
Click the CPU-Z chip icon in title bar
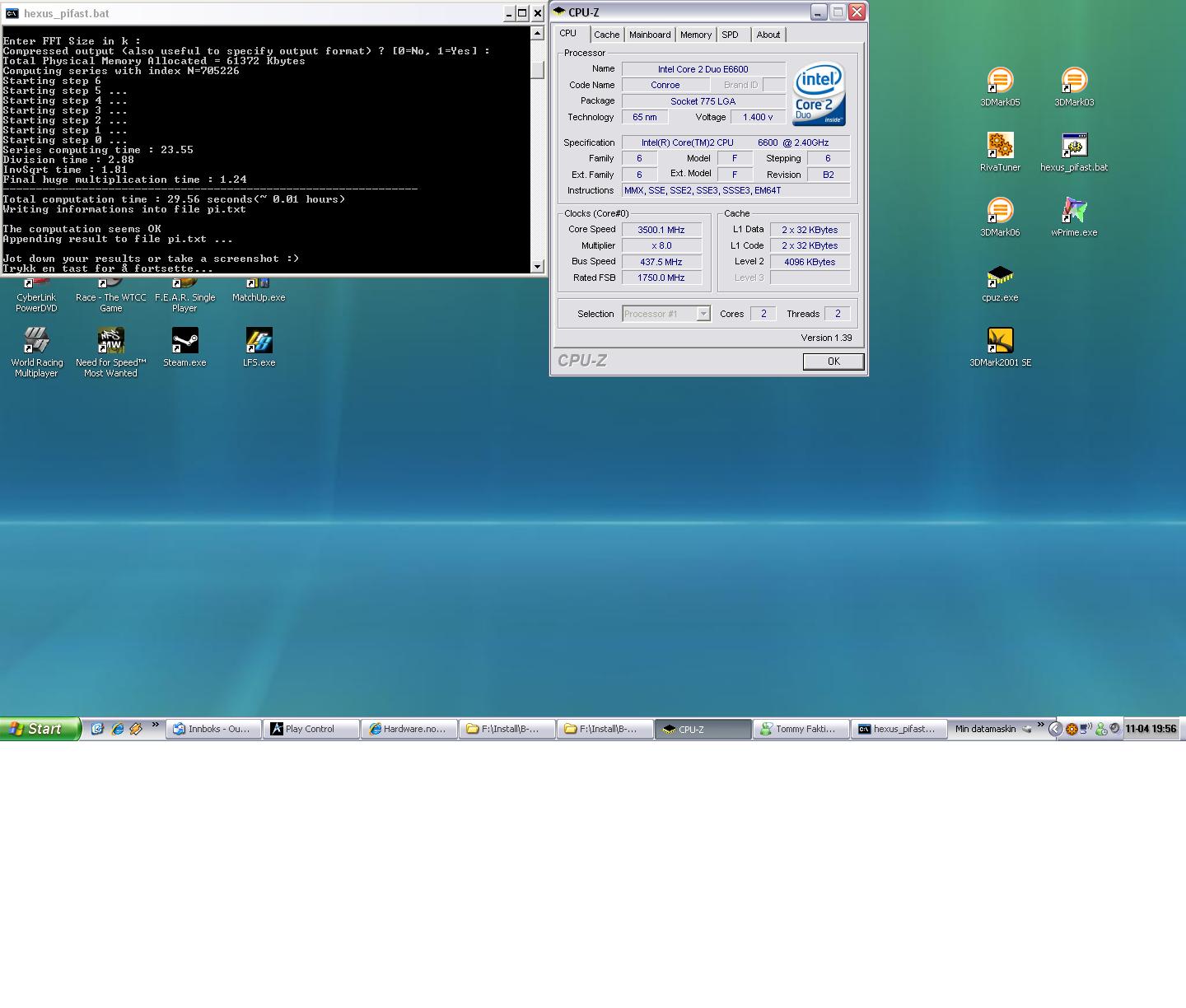[x=559, y=12]
